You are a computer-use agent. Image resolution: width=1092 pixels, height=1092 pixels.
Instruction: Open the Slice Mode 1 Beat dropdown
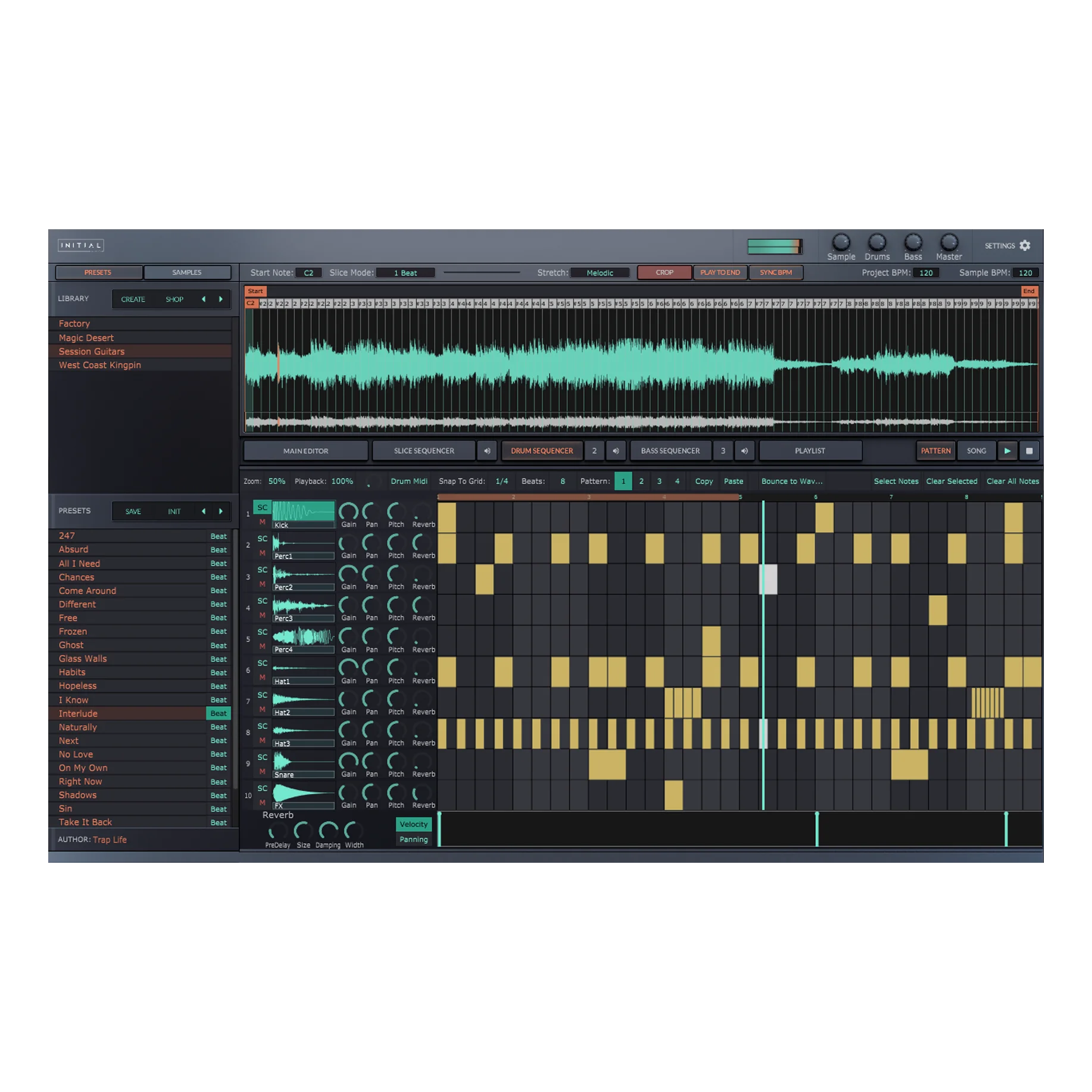[405, 273]
